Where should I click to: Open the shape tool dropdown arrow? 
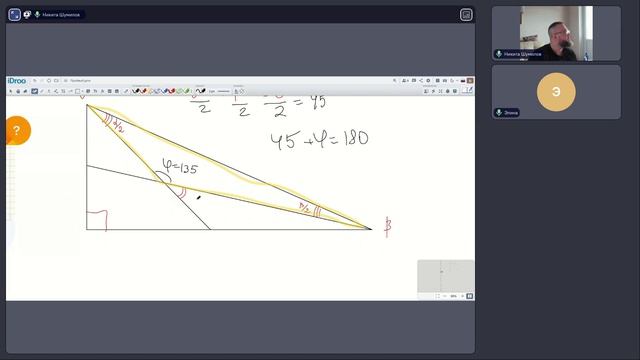(82, 91)
